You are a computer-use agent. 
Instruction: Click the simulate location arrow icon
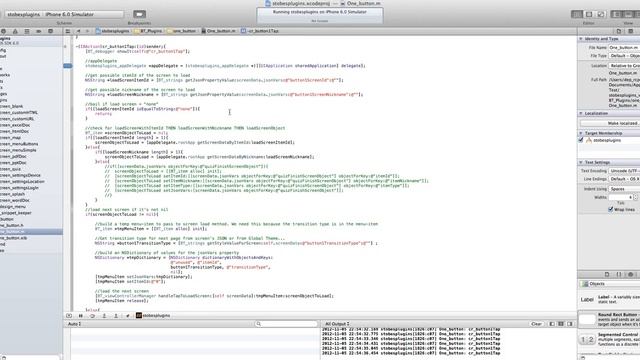point(128,316)
